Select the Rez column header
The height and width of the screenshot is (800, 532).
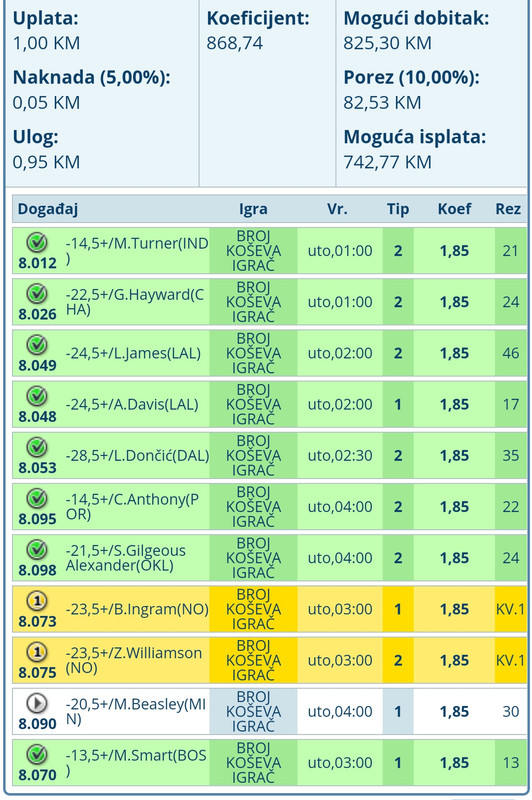click(x=508, y=209)
